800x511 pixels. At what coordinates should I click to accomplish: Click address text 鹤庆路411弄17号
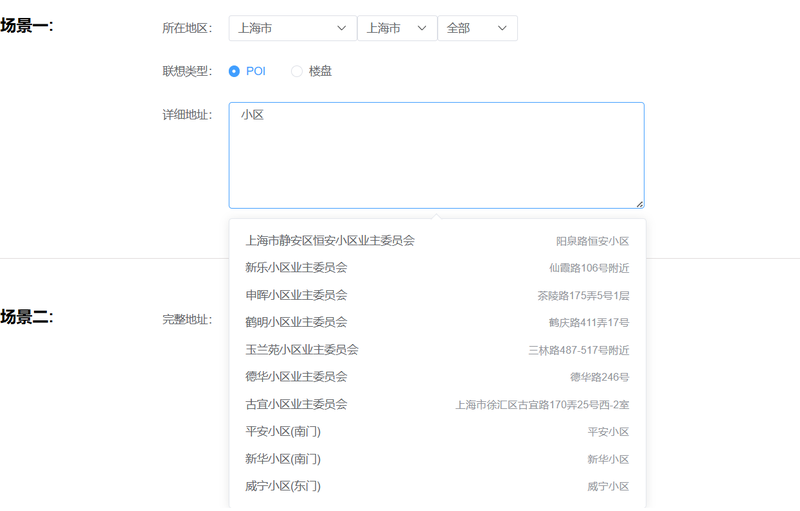589,323
